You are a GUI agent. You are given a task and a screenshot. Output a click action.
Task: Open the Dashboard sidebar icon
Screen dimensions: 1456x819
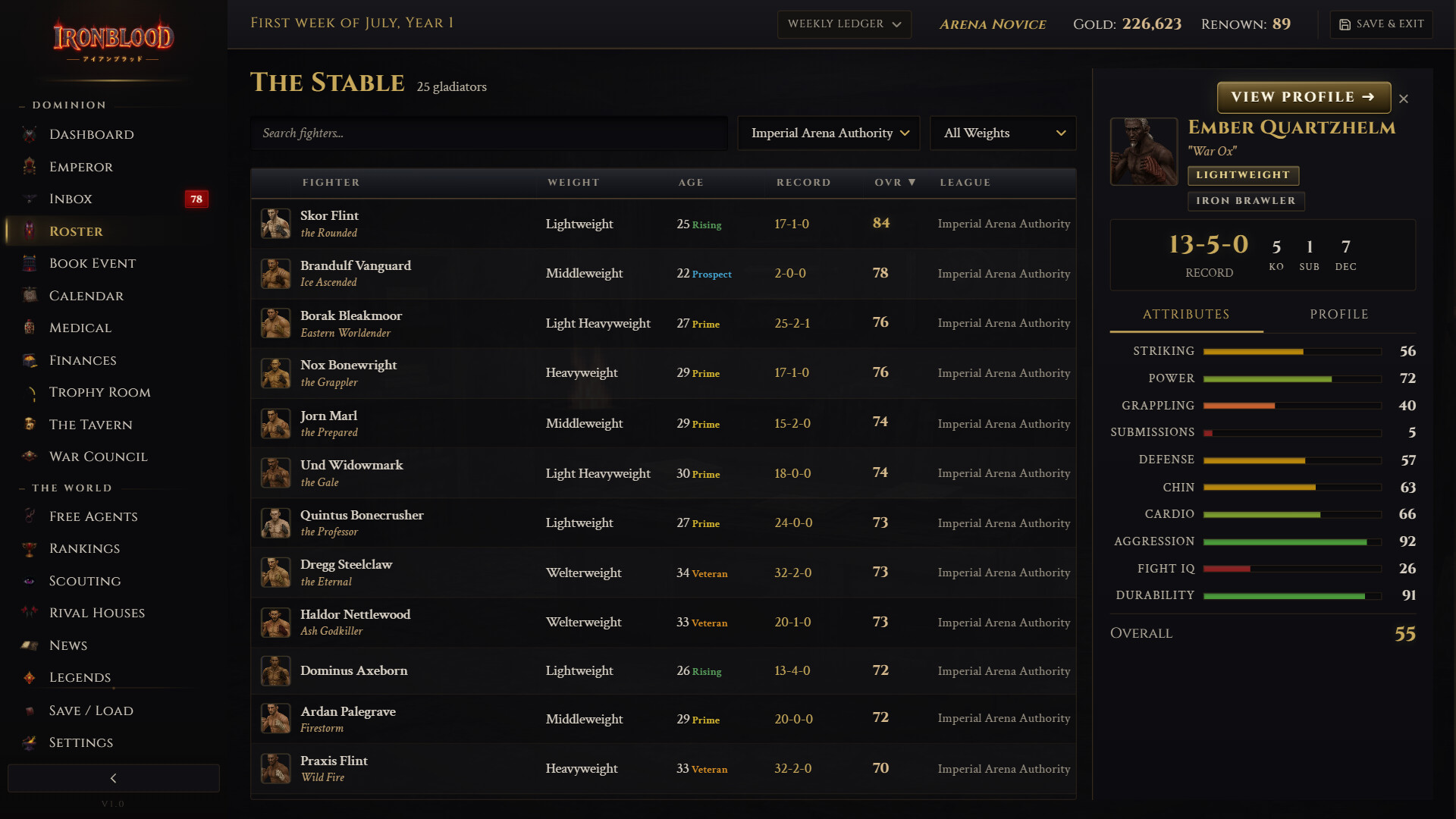point(30,134)
